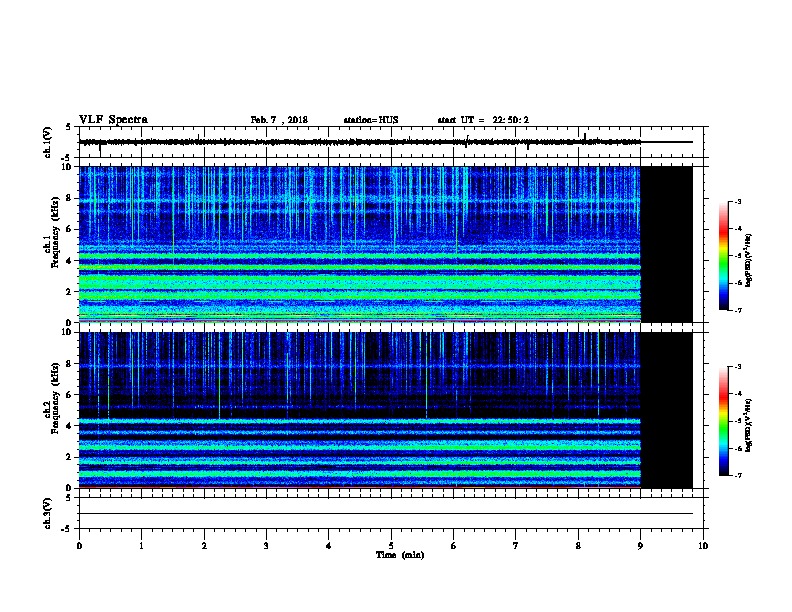This screenshot has height=612, width=792.
Task: Click the "VLF Spectra" plot title
Action: [x=113, y=120]
